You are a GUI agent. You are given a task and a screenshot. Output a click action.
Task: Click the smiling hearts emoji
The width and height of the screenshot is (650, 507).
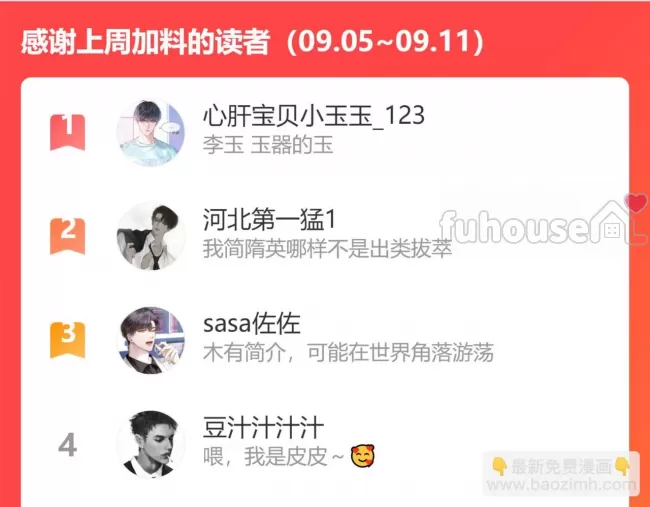click(363, 456)
